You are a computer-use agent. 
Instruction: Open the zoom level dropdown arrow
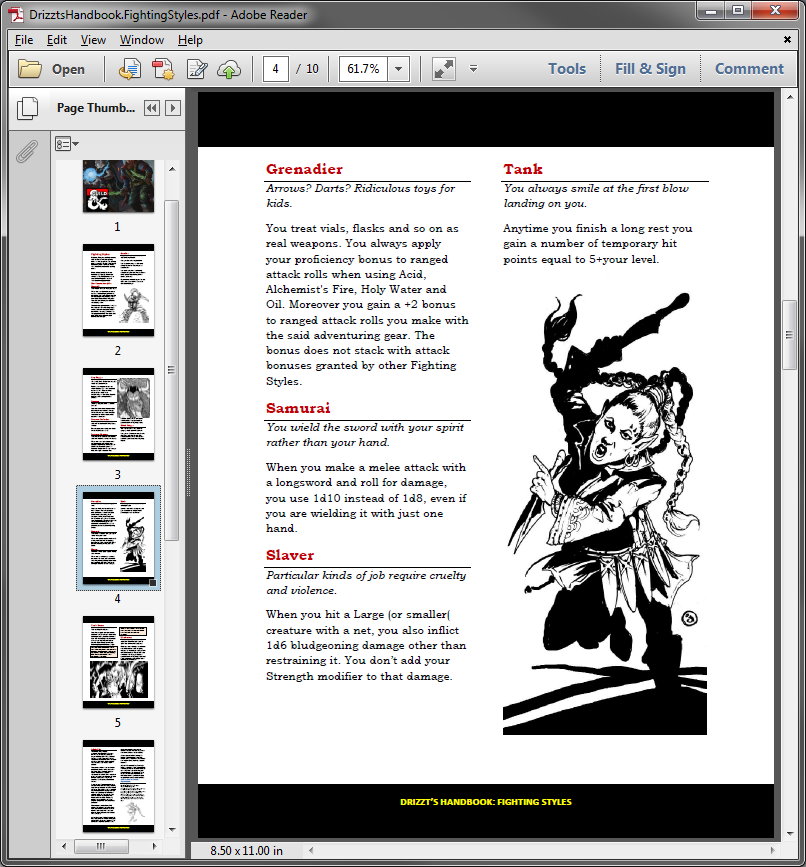(x=399, y=69)
